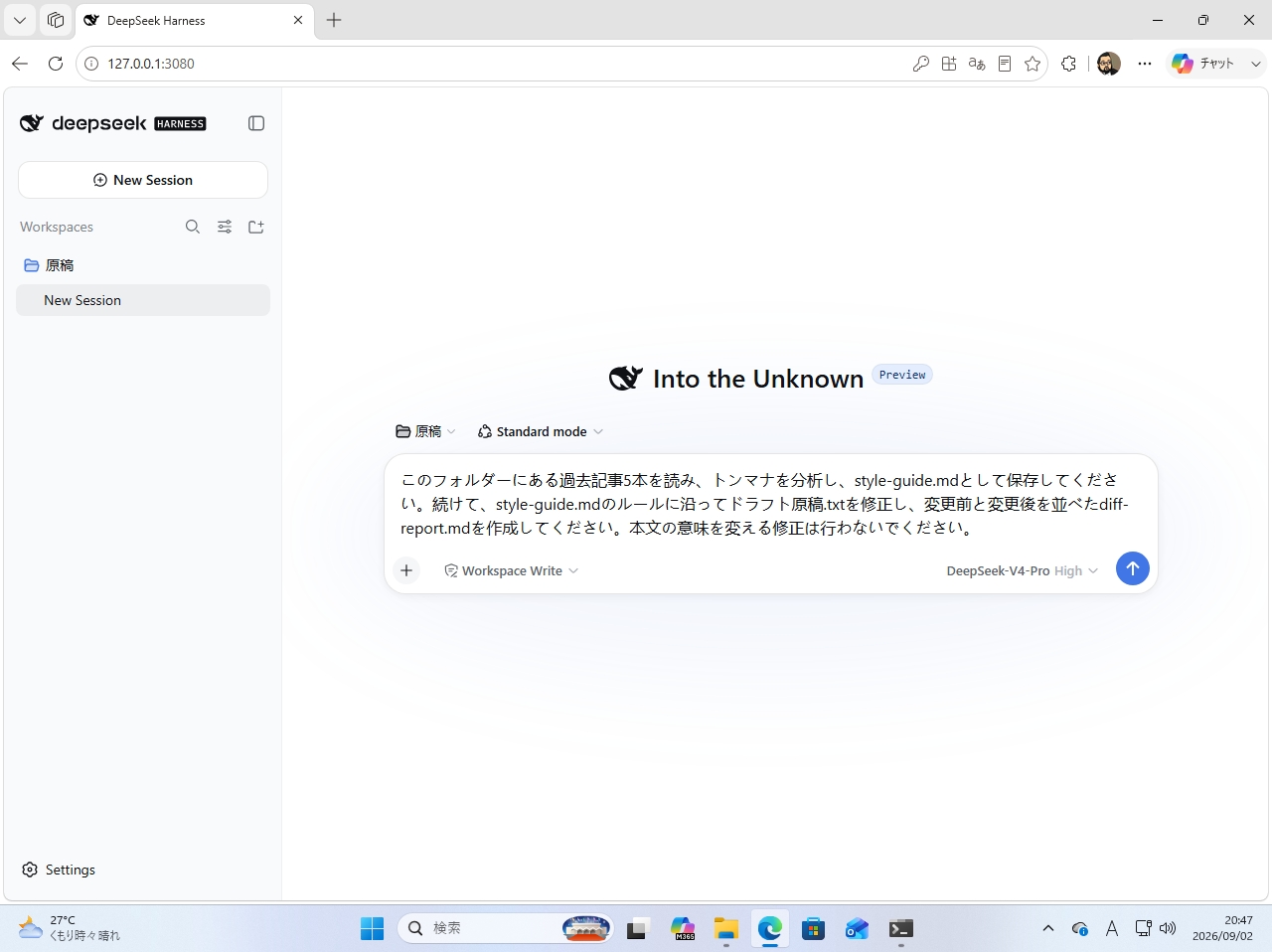Search workspaces with magnifier icon
Image resolution: width=1272 pixels, height=952 pixels.
[x=193, y=227]
